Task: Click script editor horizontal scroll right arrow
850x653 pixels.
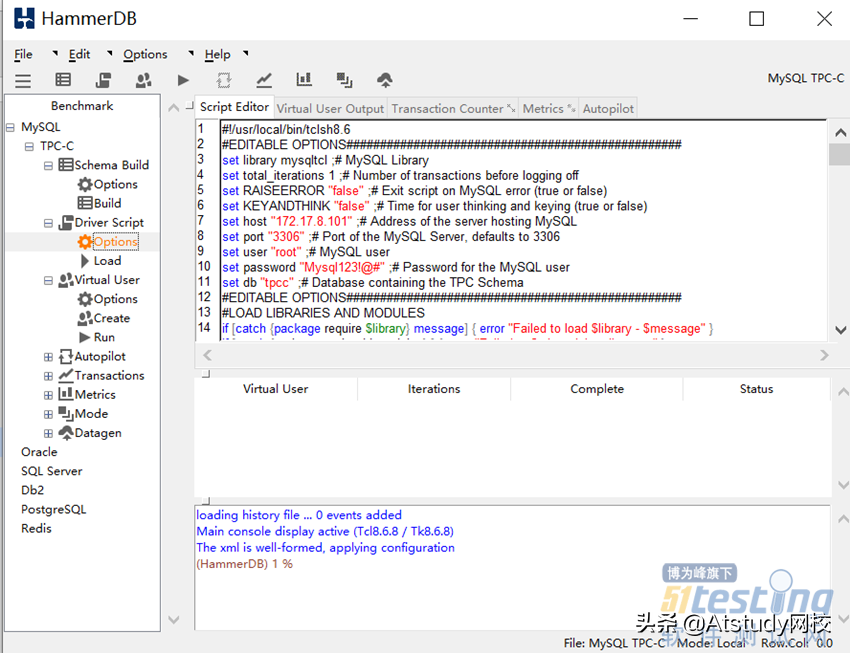Action: tap(824, 355)
